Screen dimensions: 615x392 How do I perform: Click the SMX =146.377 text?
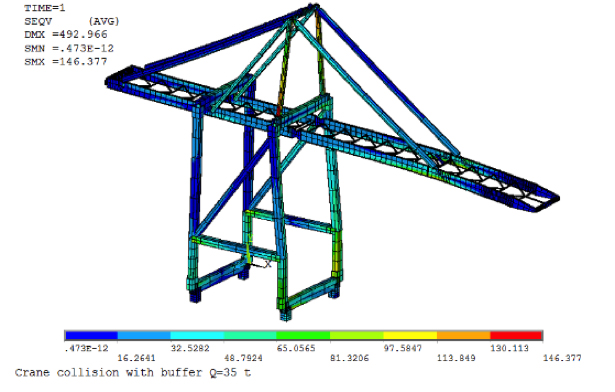click(66, 62)
